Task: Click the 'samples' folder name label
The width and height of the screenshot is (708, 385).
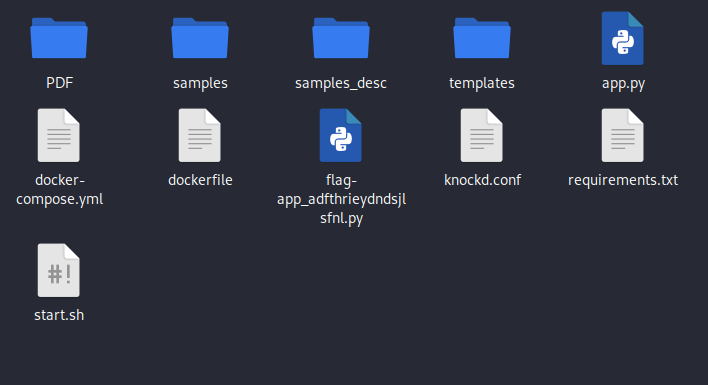Action: coord(200,83)
